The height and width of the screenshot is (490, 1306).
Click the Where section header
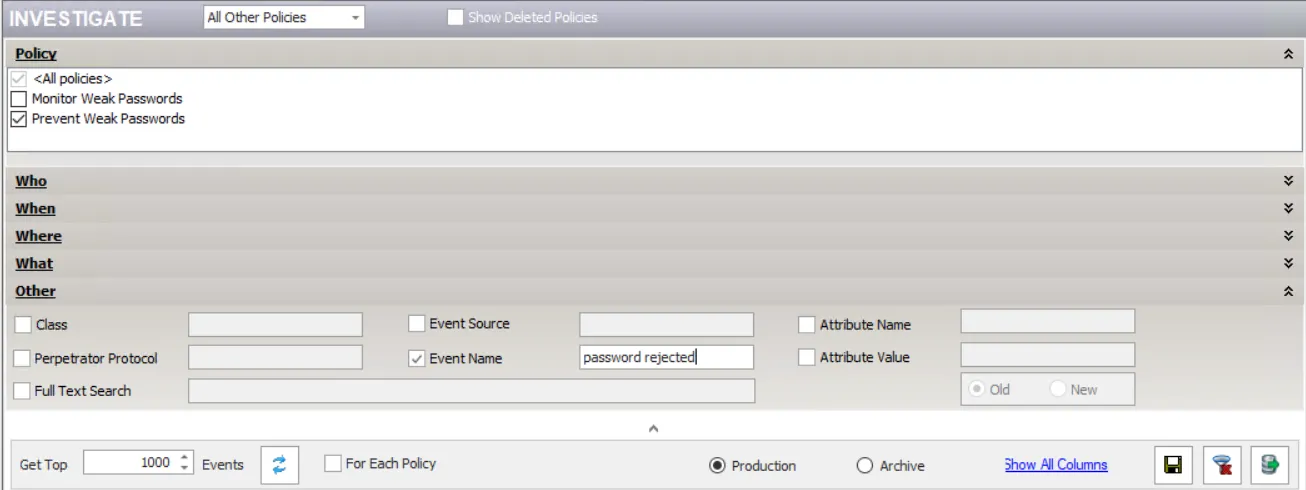click(38, 236)
